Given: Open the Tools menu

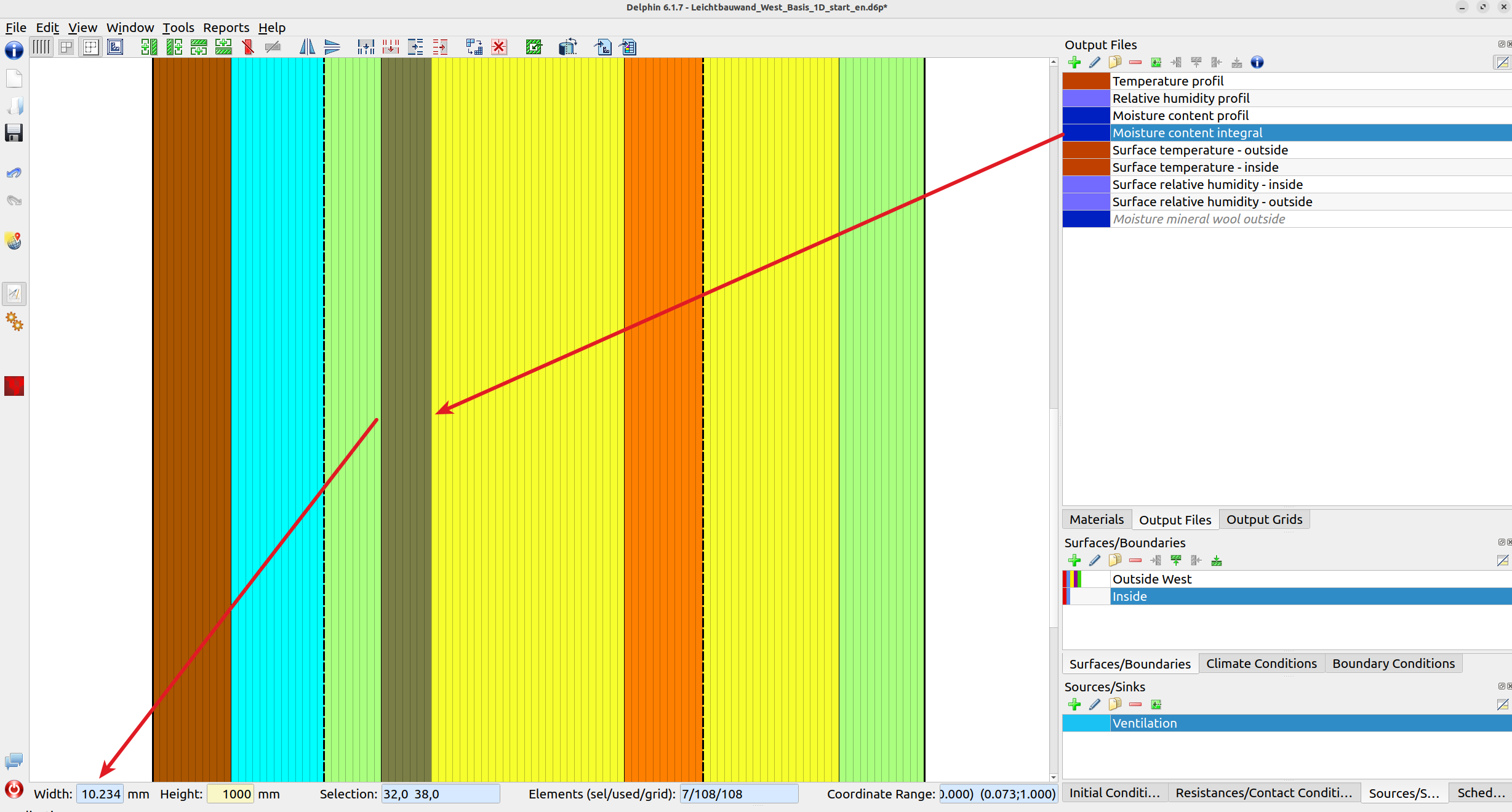Looking at the screenshot, I should click(x=178, y=28).
